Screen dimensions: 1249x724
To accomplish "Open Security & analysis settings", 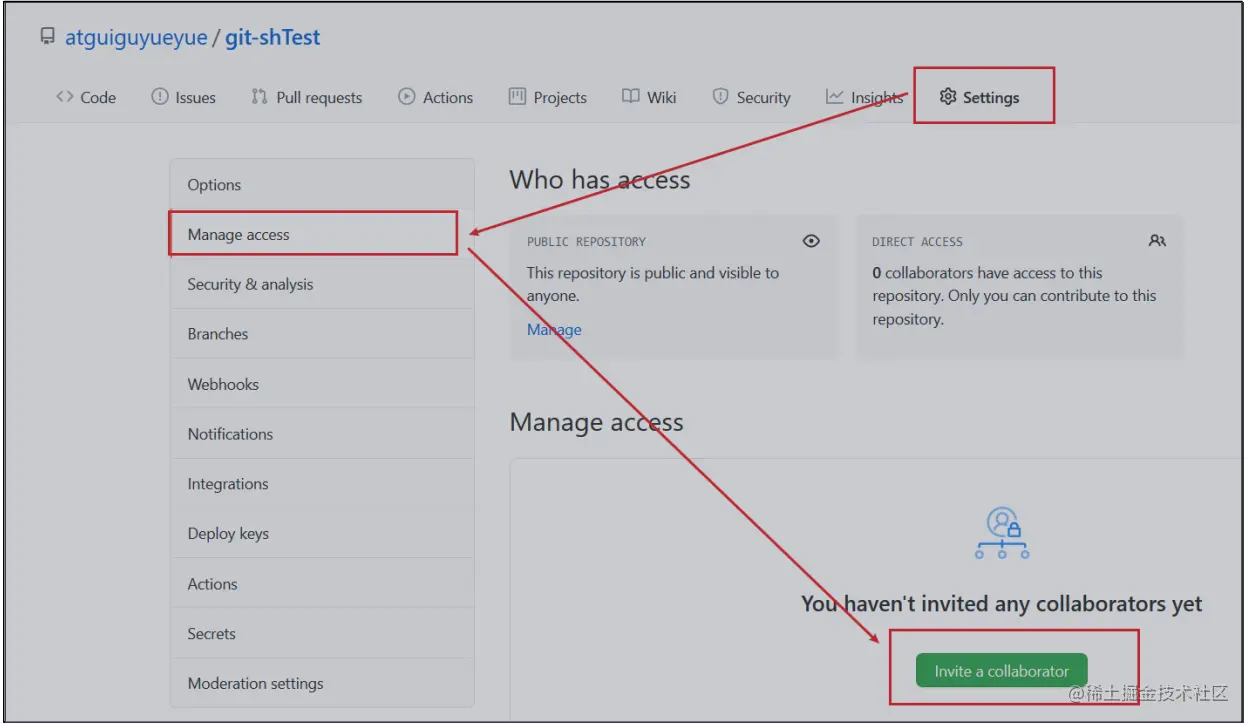I will point(322,285).
